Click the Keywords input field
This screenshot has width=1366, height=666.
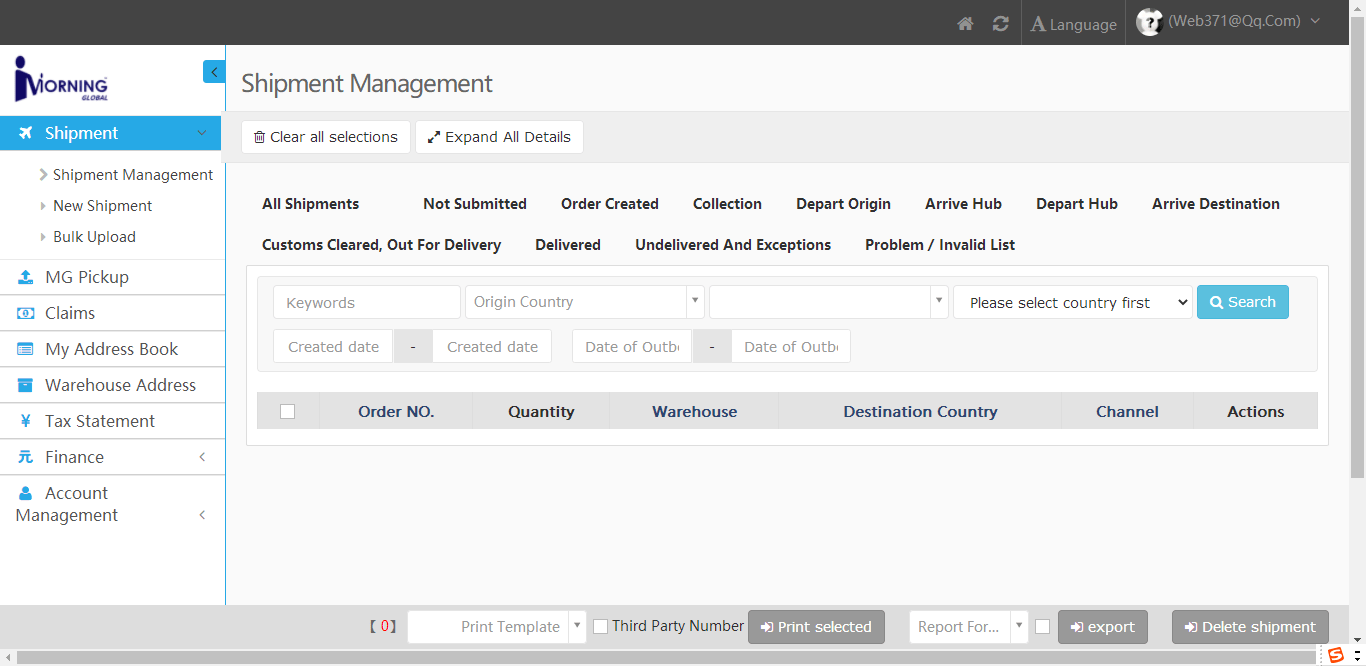tap(367, 302)
